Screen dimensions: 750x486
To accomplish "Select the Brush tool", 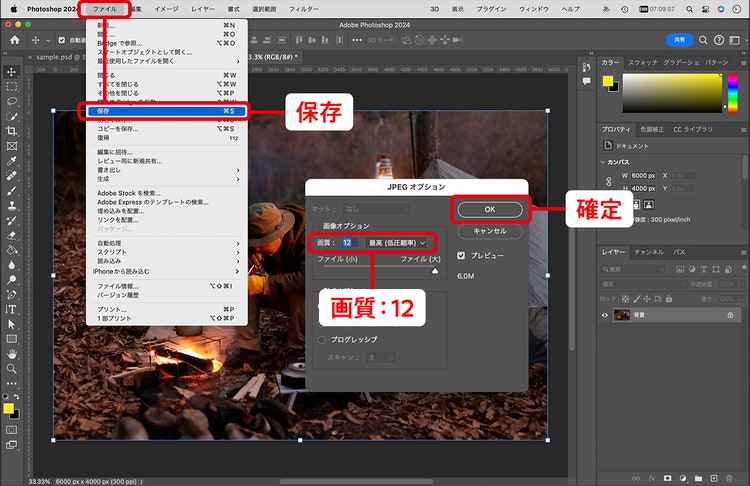I will tap(11, 190).
